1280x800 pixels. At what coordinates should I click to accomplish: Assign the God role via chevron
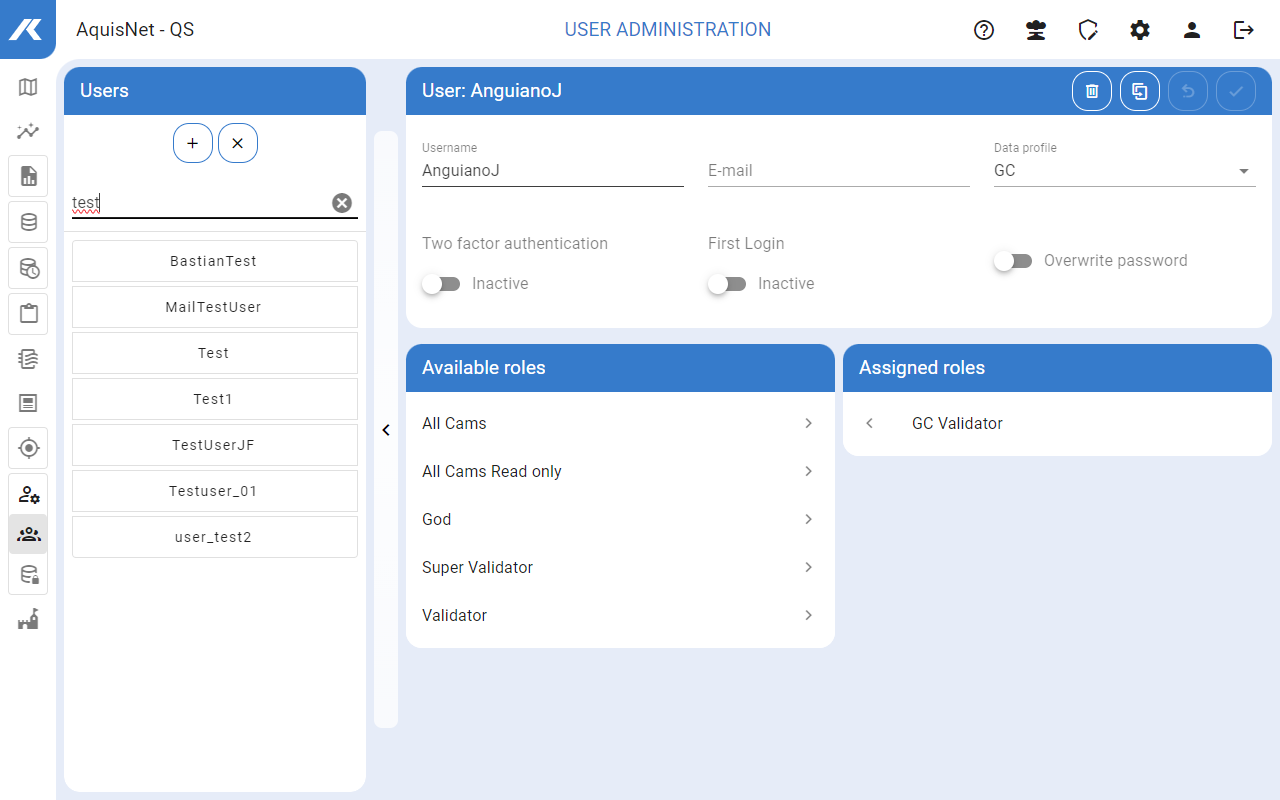pyautogui.click(x=808, y=519)
